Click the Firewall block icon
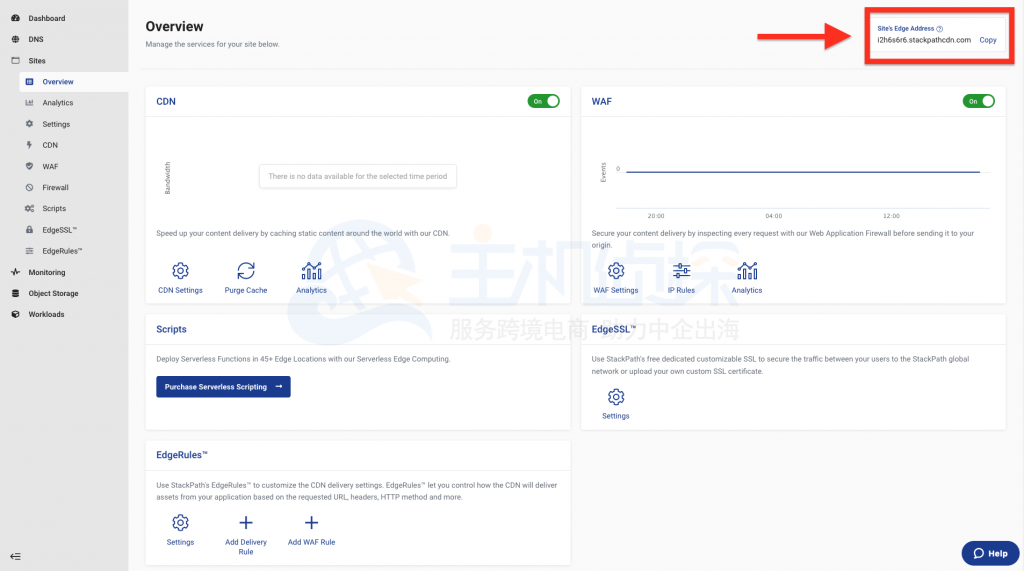 (x=29, y=188)
